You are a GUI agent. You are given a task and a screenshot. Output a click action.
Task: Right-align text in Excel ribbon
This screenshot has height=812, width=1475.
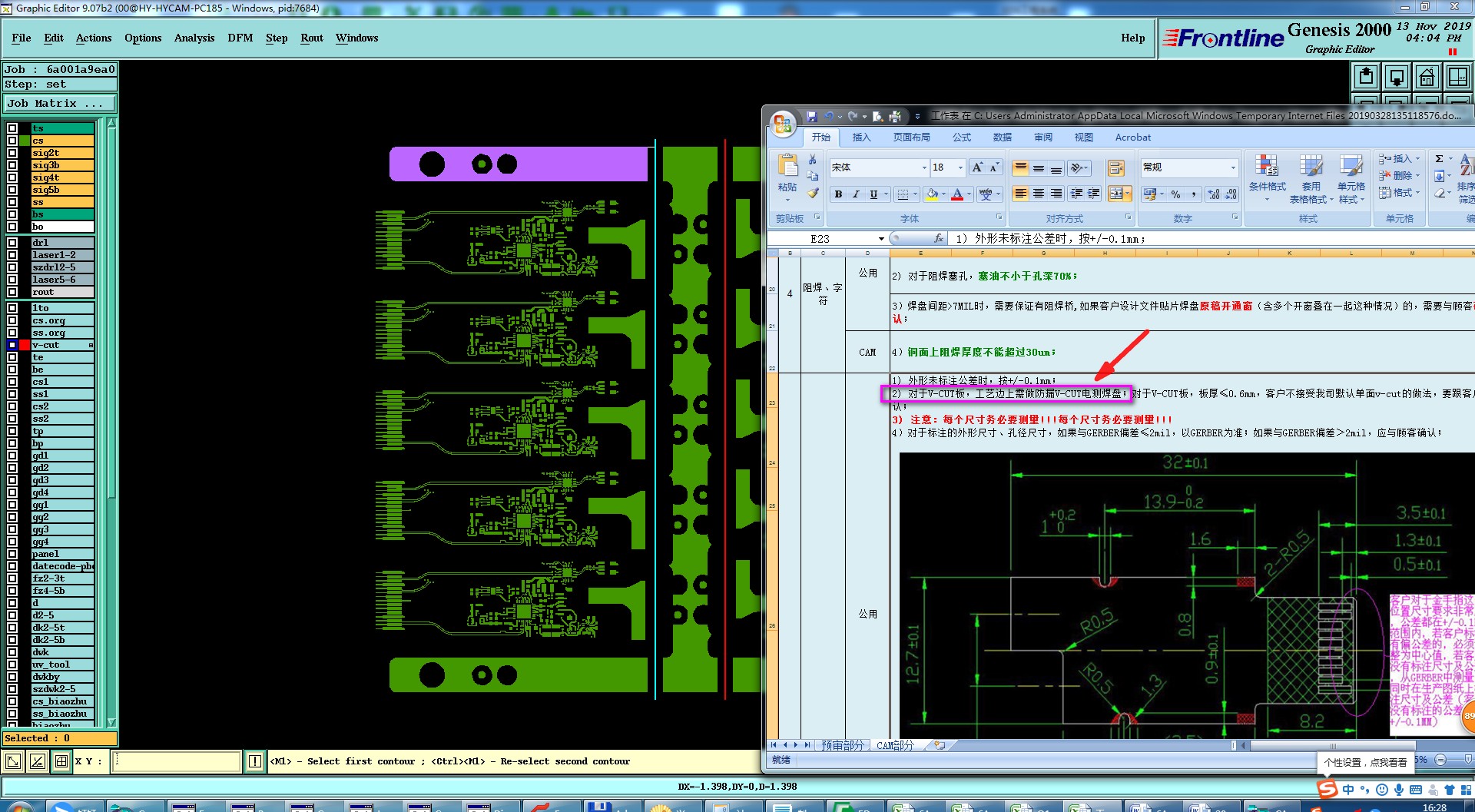click(1056, 194)
